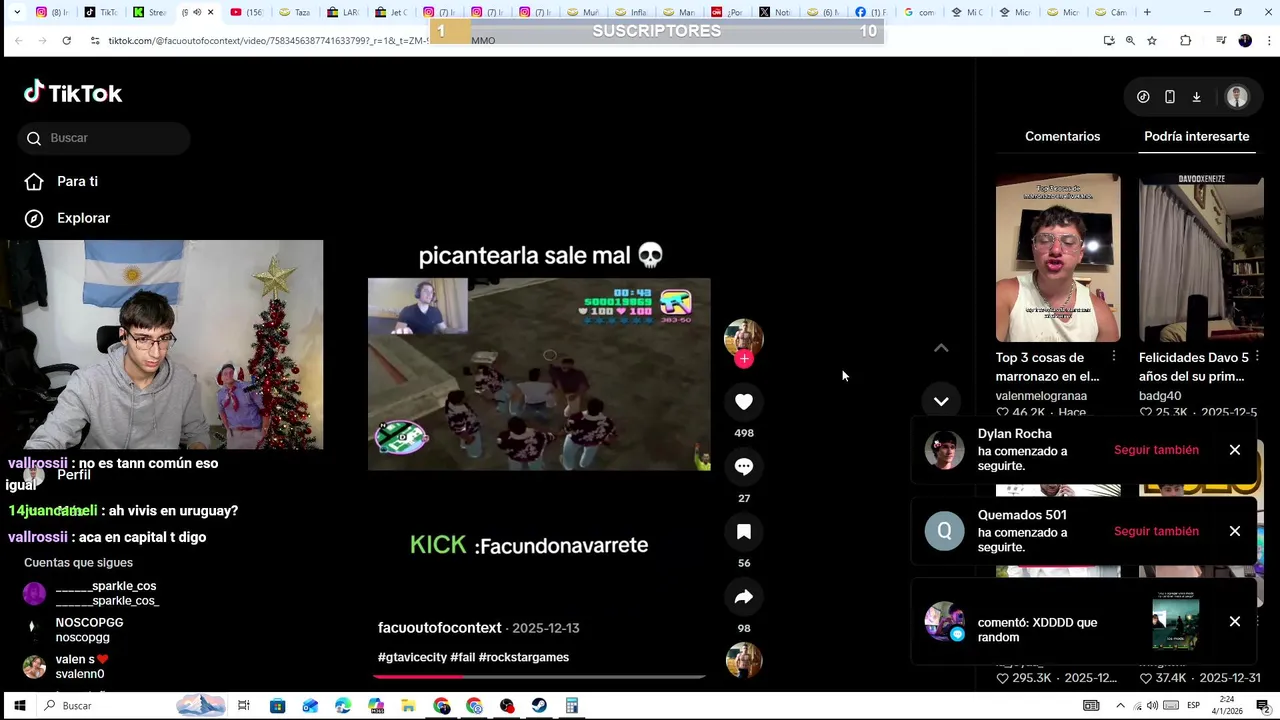Open volume control in system tray

1152,706
